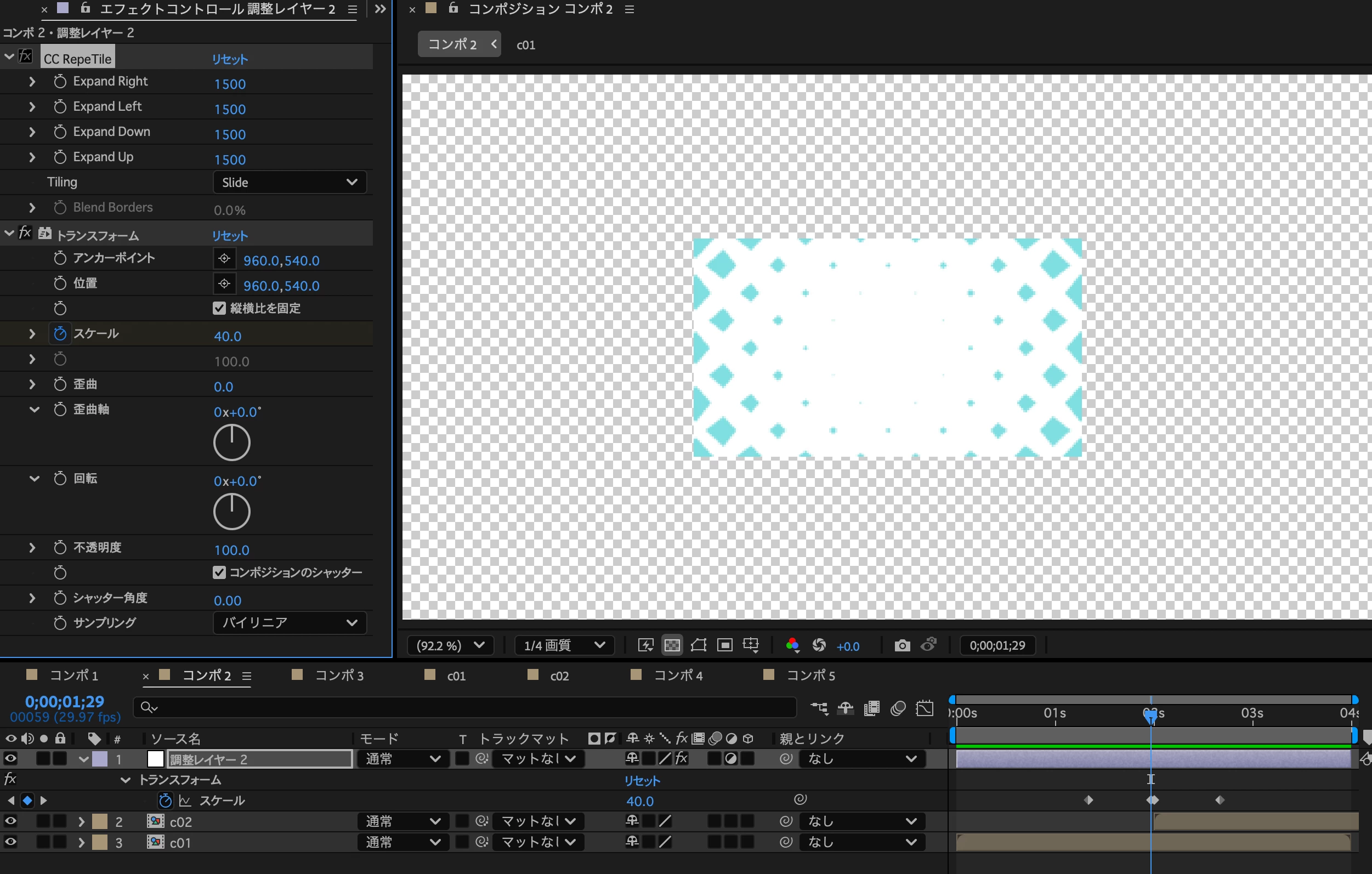Image resolution: width=1372 pixels, height=874 pixels.
Task: Open the Graph Editor button in timeline
Action: (924, 708)
